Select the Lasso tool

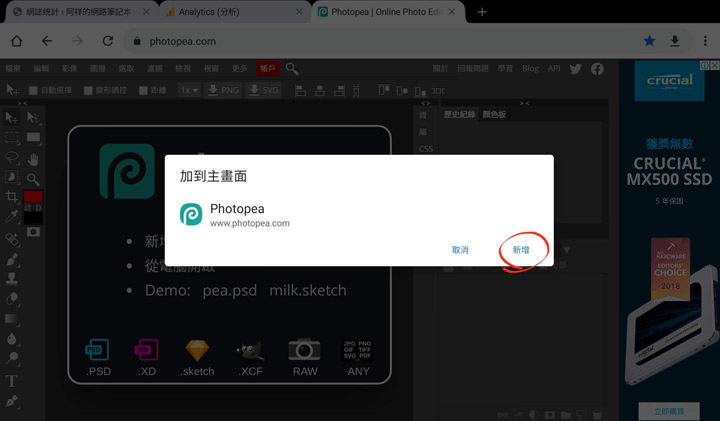[x=11, y=158]
